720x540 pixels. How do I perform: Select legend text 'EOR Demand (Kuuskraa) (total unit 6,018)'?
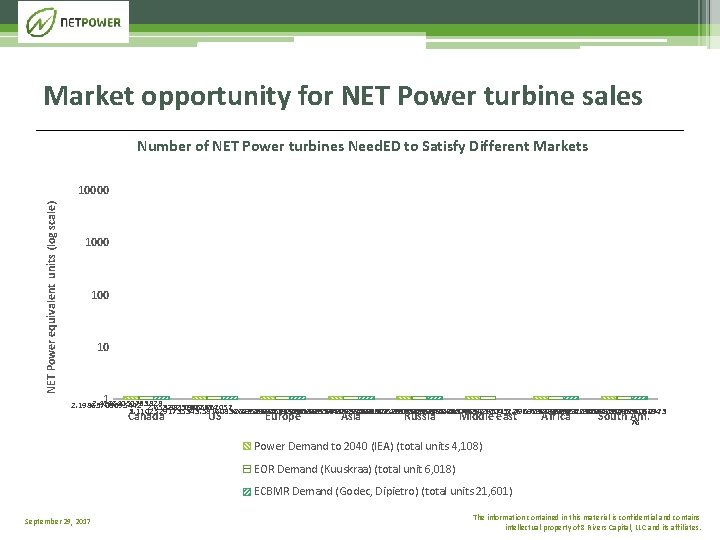[354, 469]
